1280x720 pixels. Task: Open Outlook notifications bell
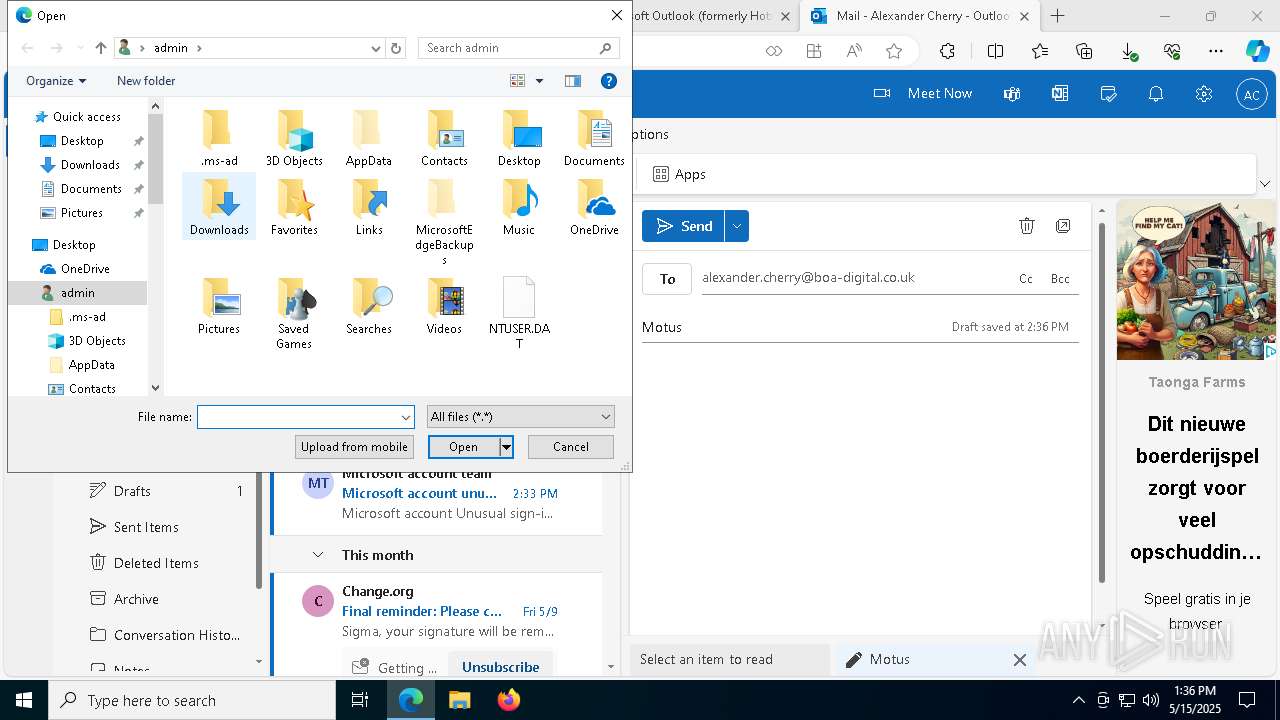click(1155, 93)
